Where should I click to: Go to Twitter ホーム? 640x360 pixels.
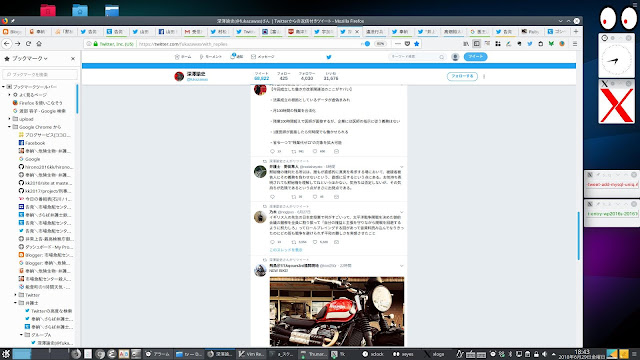(x=183, y=57)
